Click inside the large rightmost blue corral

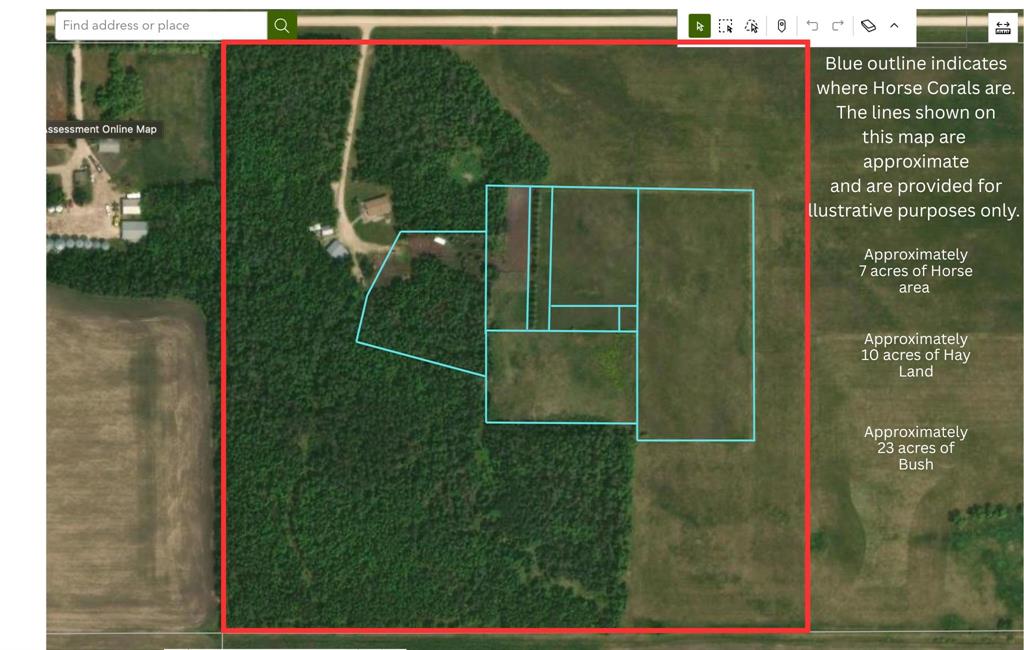point(695,315)
